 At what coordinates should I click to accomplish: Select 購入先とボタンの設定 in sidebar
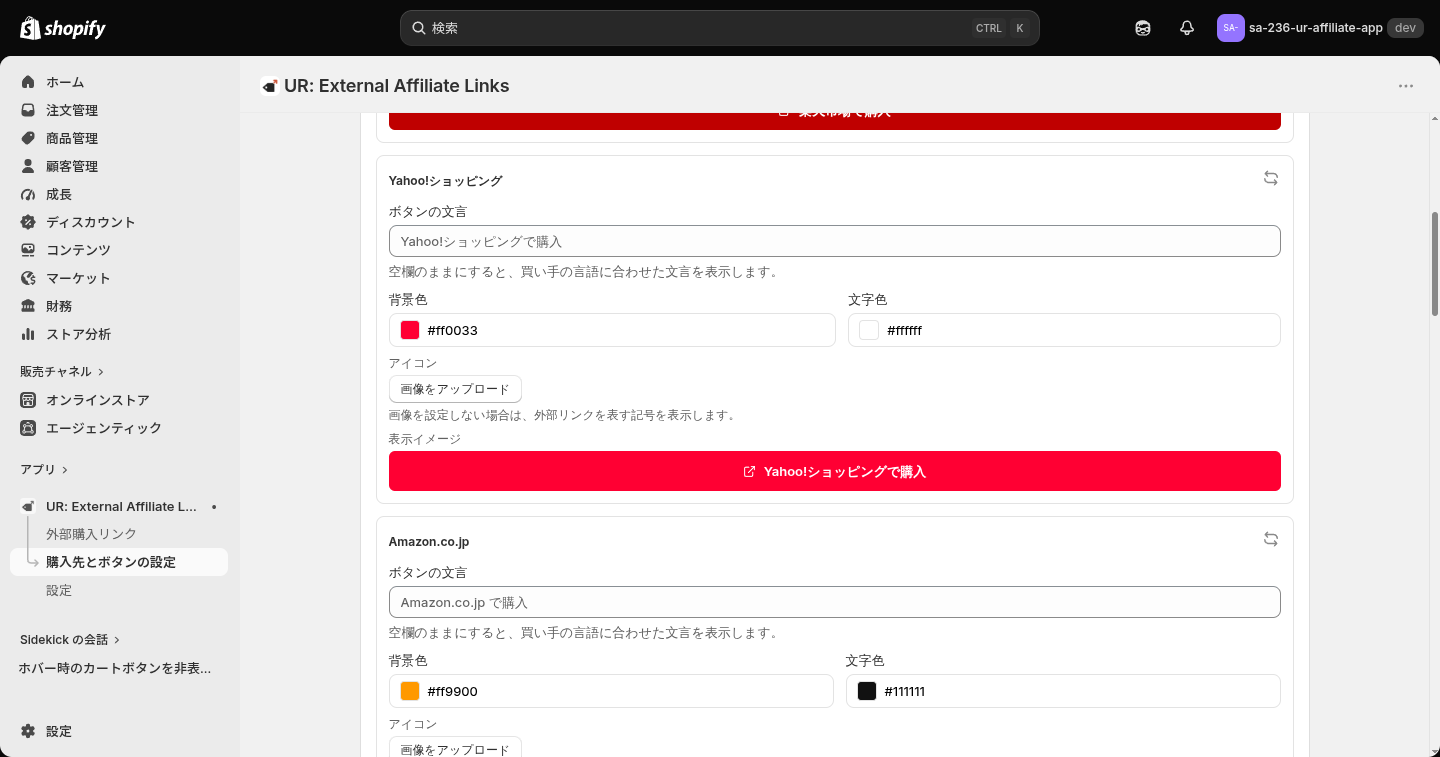coord(119,562)
